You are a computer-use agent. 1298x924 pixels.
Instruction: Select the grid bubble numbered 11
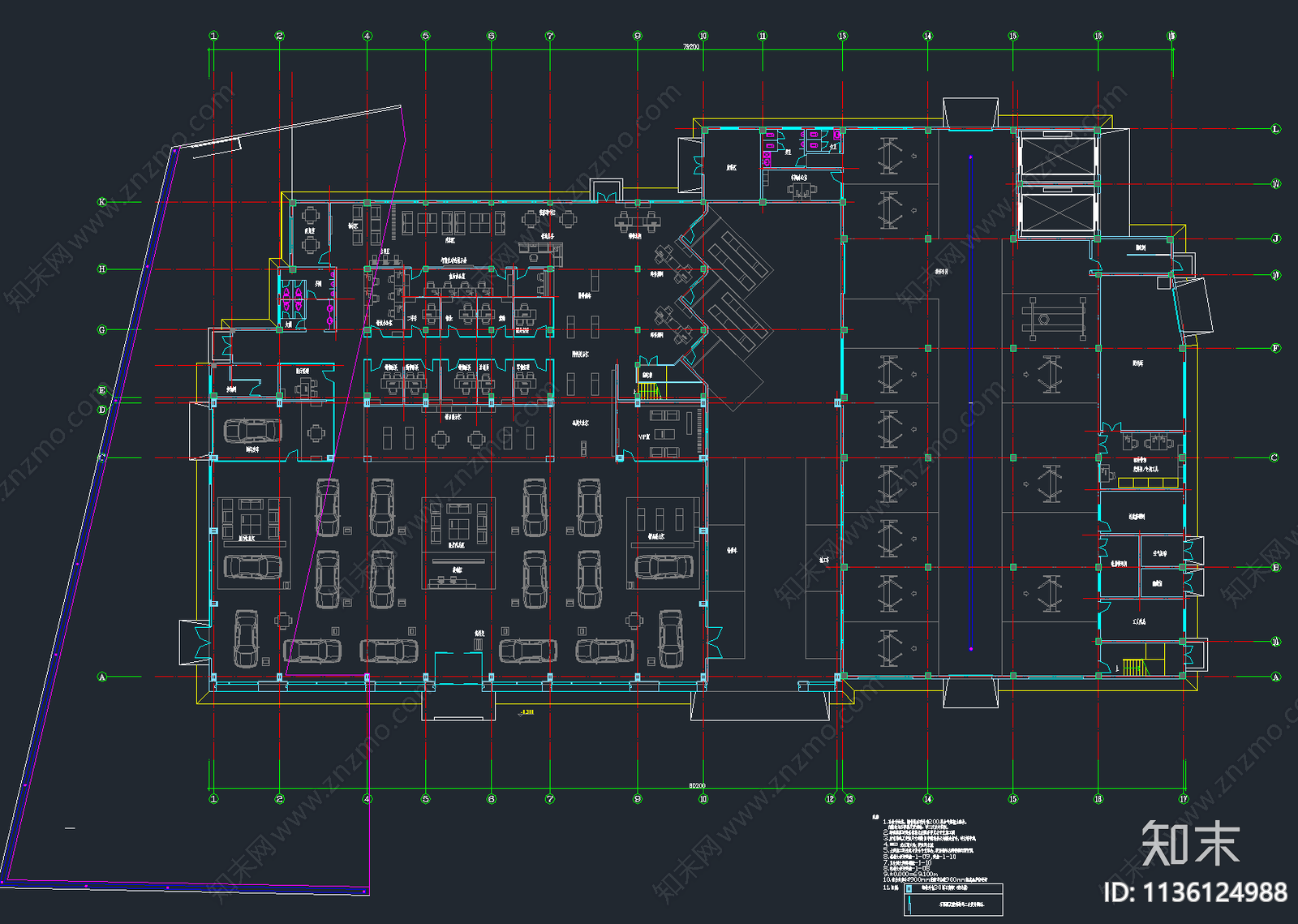(x=762, y=36)
